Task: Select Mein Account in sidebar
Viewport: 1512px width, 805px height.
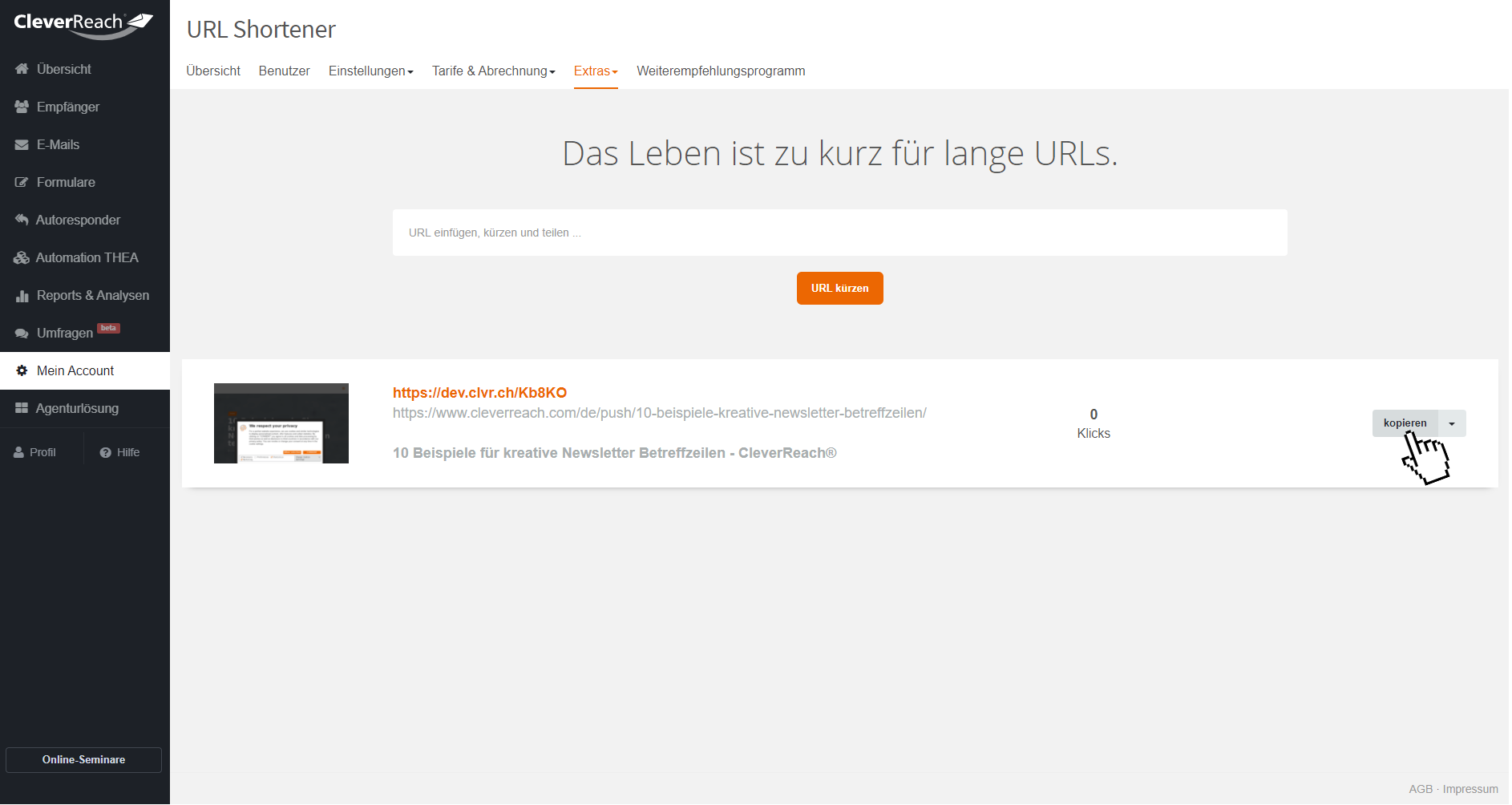Action: (x=85, y=370)
